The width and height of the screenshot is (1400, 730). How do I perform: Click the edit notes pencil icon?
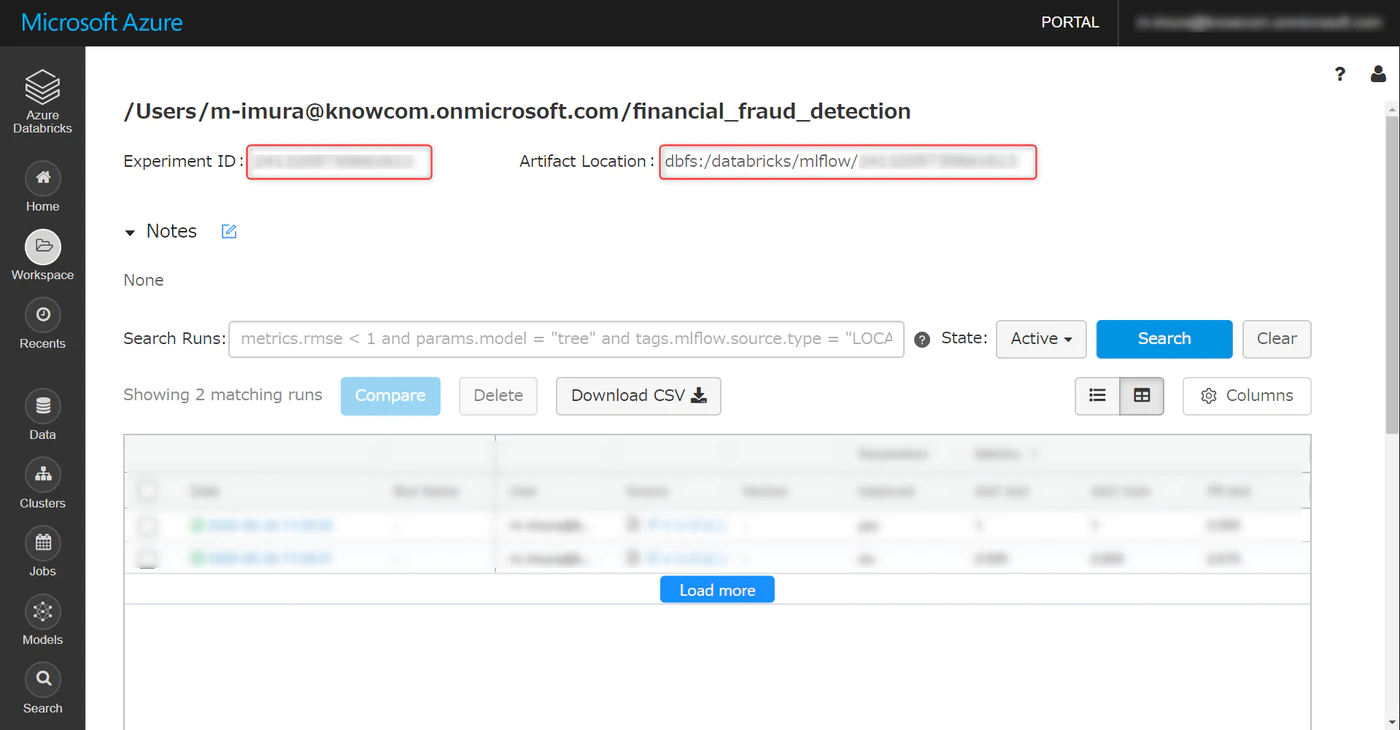pos(229,232)
